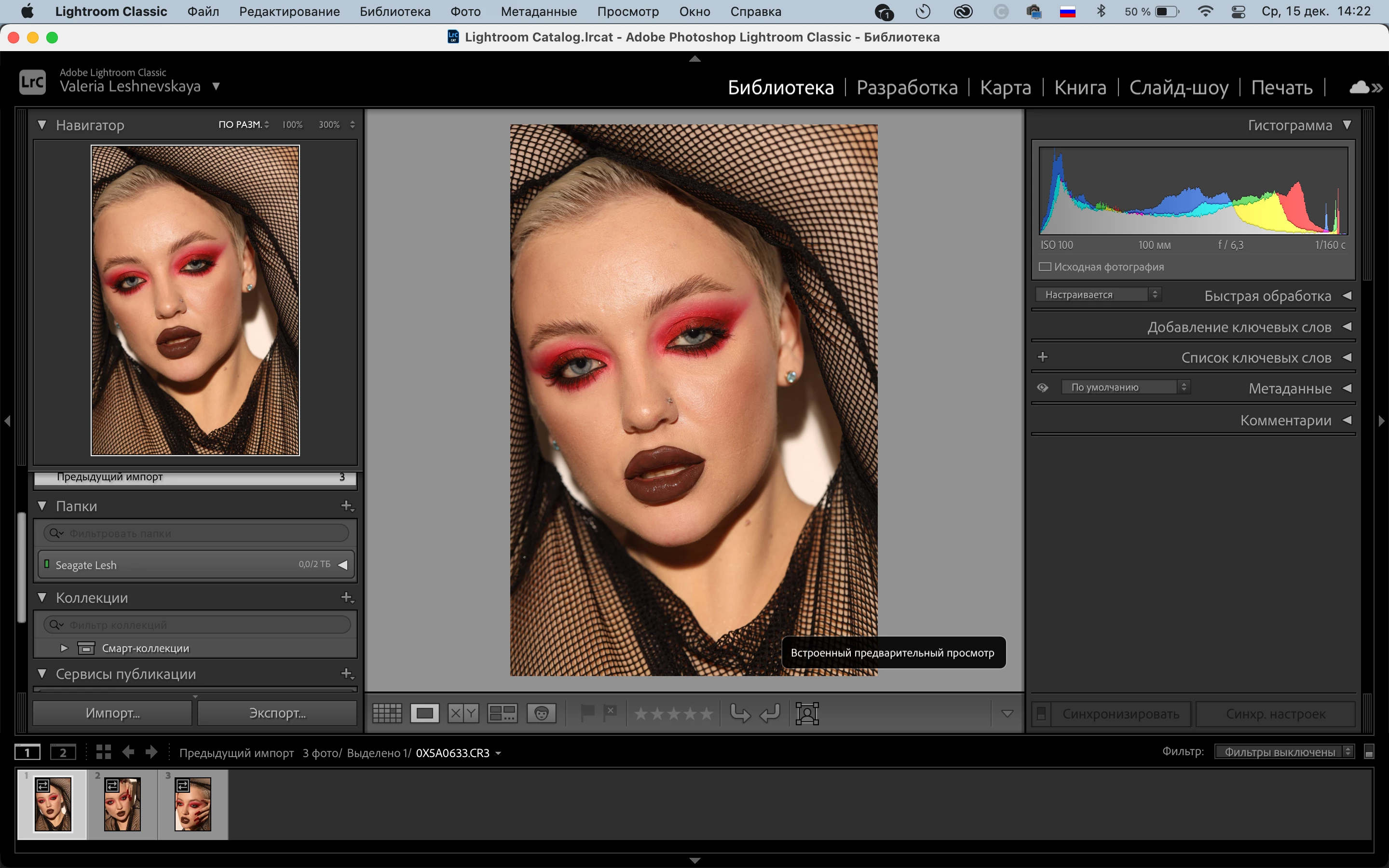1389x868 pixels.
Task: Toggle the filter lock switch
Action: pos(1369,752)
